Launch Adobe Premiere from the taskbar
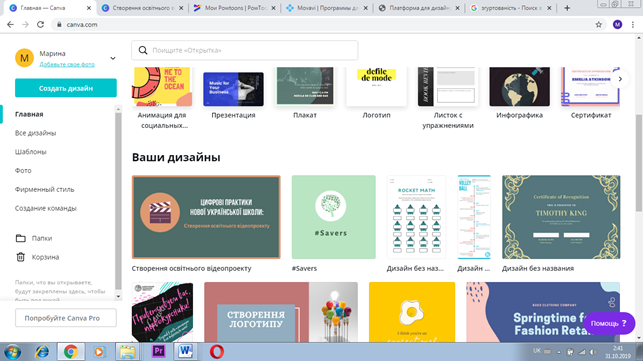This screenshot has height=361, width=643. (x=158, y=351)
